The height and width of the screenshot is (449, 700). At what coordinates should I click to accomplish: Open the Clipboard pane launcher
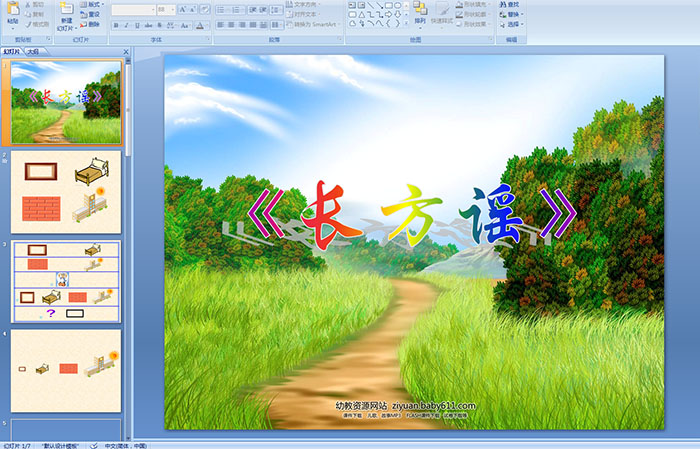click(x=49, y=39)
